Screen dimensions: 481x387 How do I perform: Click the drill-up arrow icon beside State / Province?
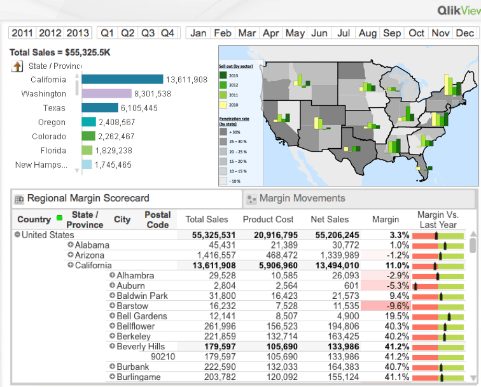(x=17, y=66)
